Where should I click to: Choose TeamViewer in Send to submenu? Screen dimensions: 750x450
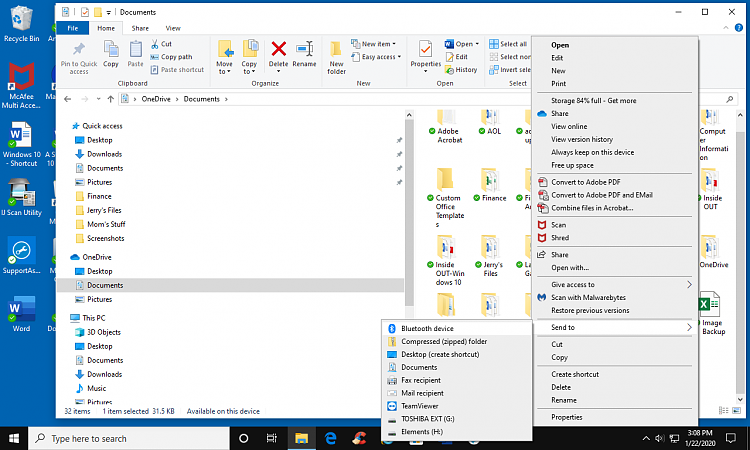tap(420, 406)
